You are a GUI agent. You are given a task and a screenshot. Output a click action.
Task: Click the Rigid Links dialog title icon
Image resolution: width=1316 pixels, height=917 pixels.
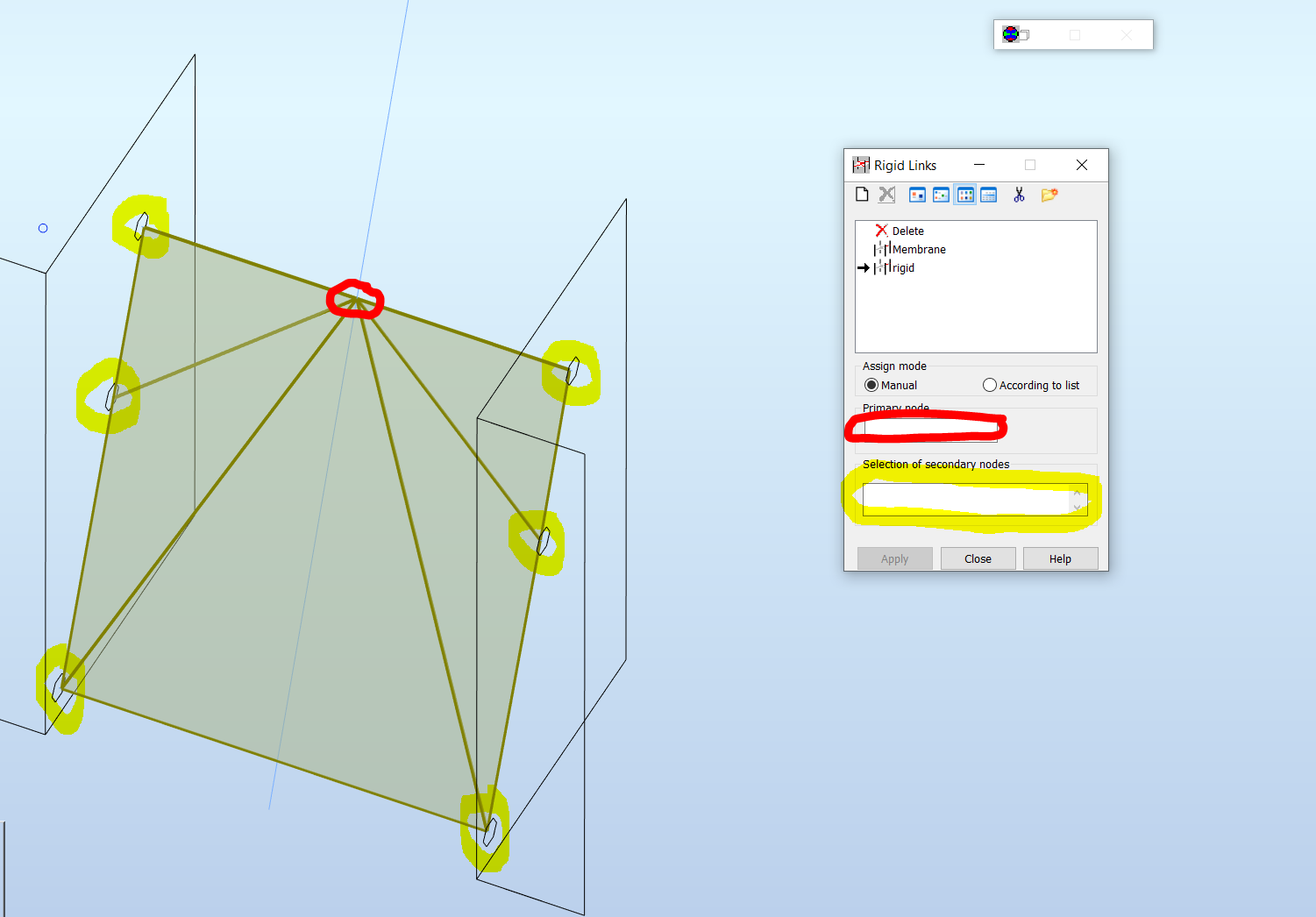pos(862,165)
